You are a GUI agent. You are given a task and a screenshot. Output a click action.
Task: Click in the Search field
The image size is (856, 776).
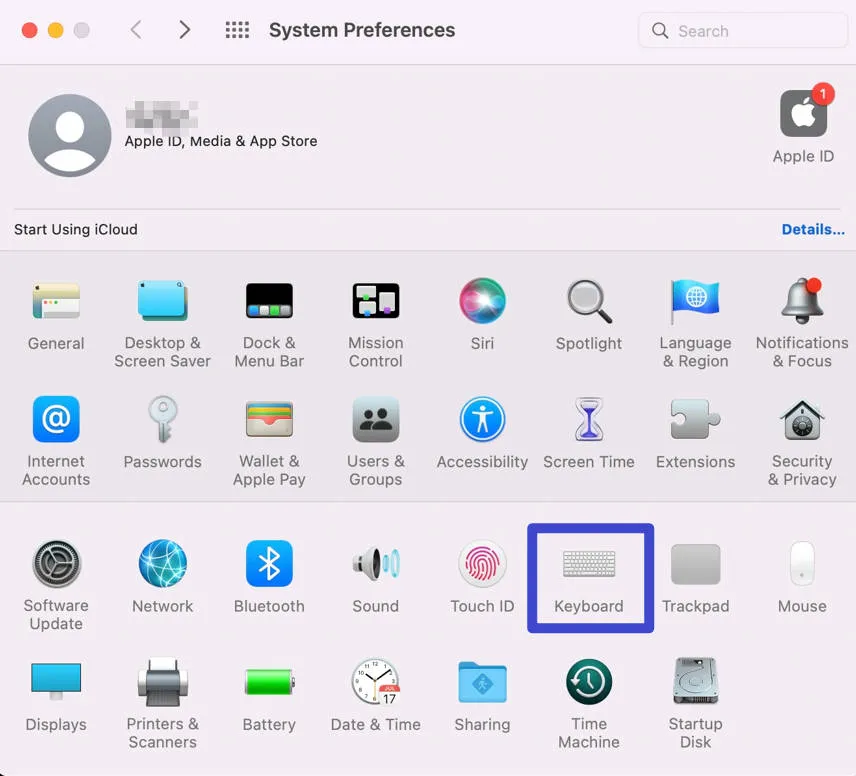click(742, 31)
